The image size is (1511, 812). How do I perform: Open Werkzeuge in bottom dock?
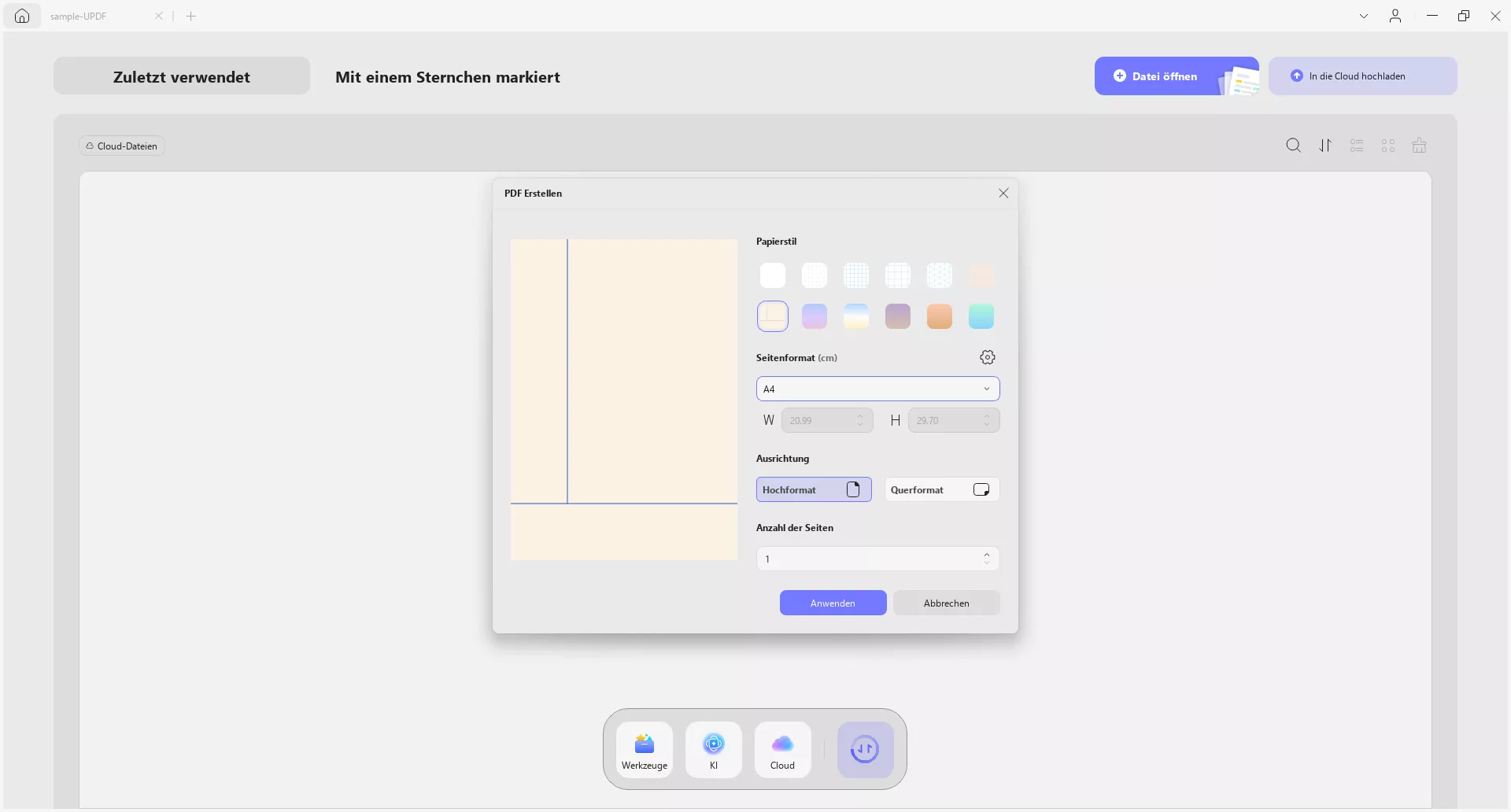(x=645, y=750)
